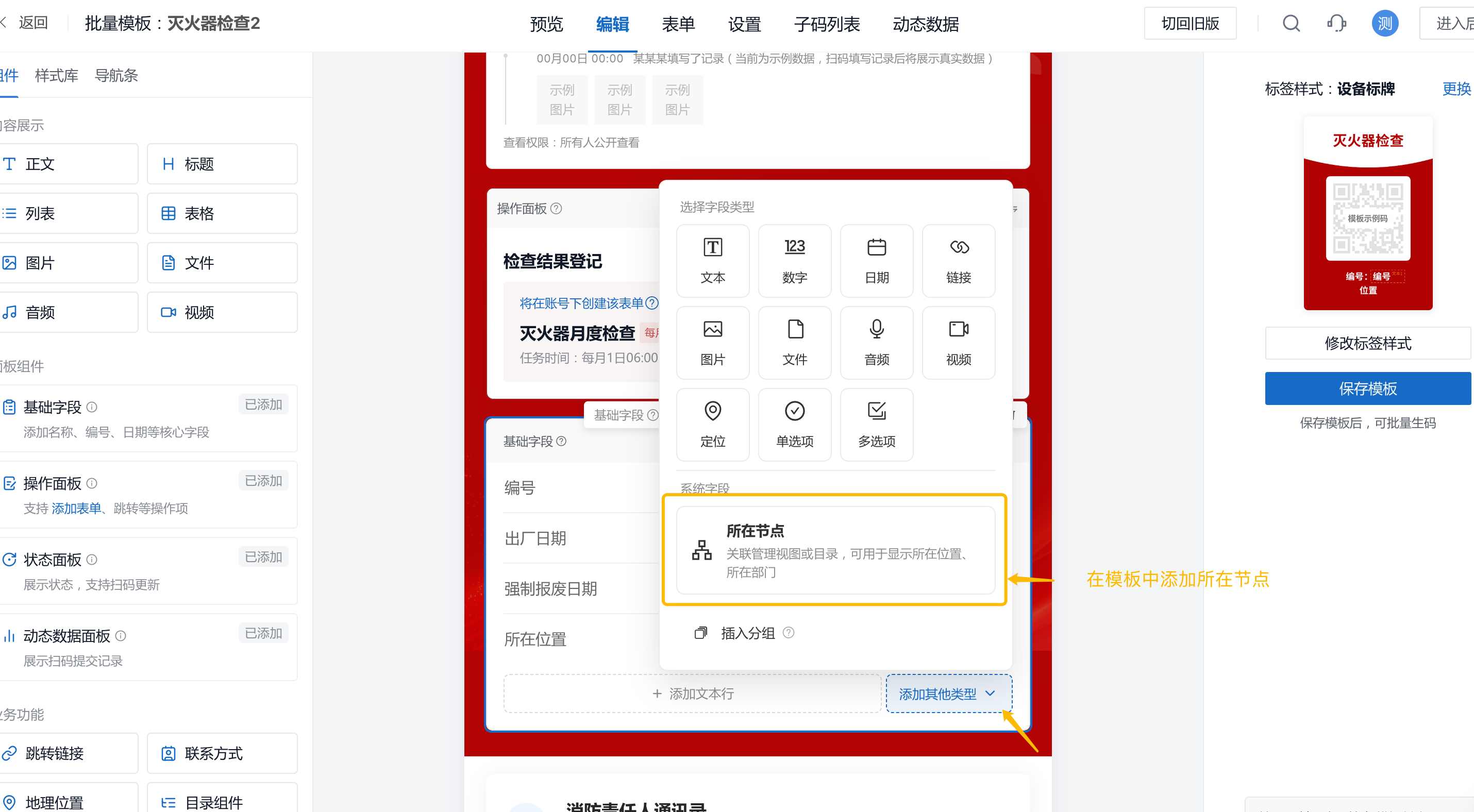The width and height of the screenshot is (1474, 812).
Task: Select the 强制报废日期 field row
Action: (581, 588)
